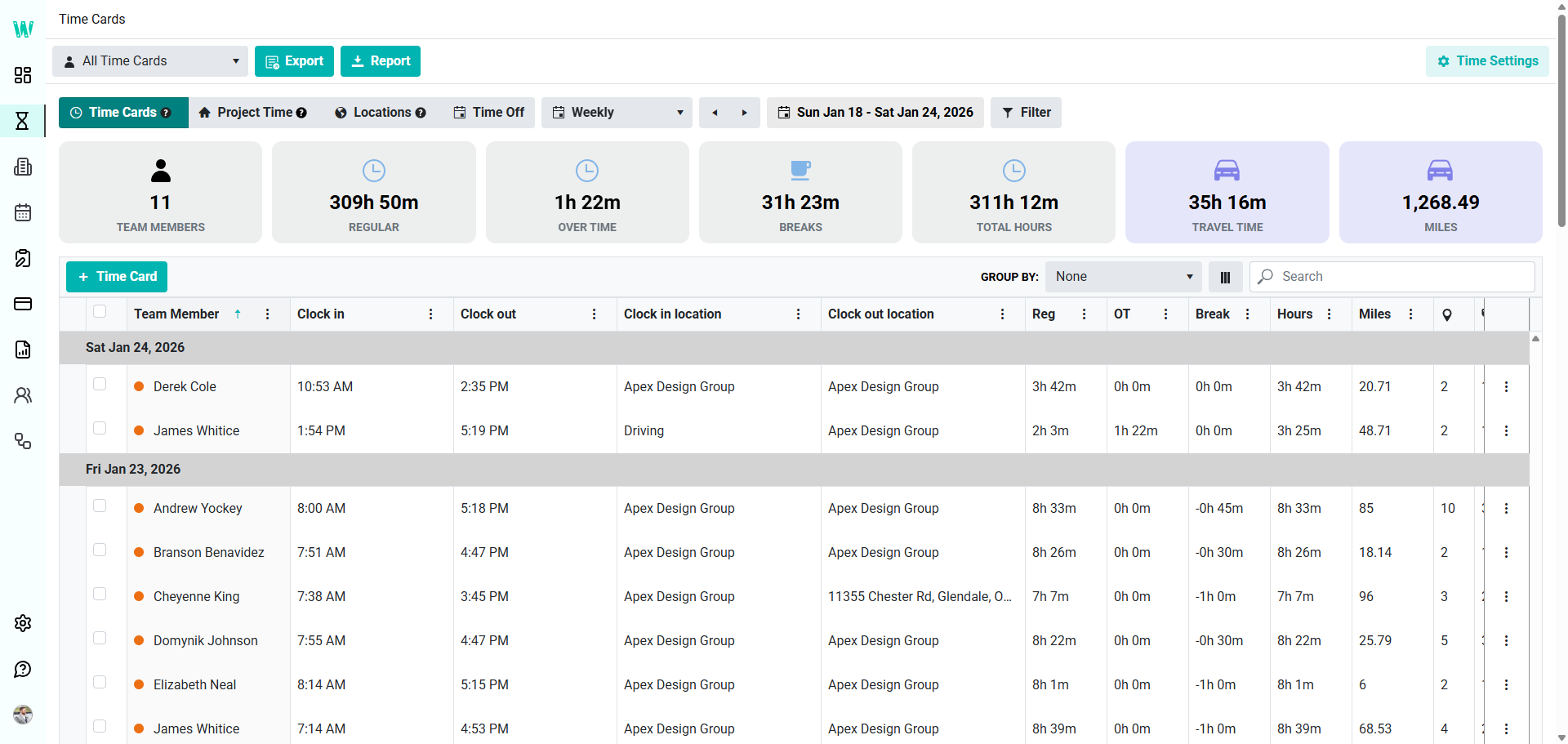
Task: Open the dashboard grid sidebar icon
Action: pyautogui.click(x=23, y=75)
